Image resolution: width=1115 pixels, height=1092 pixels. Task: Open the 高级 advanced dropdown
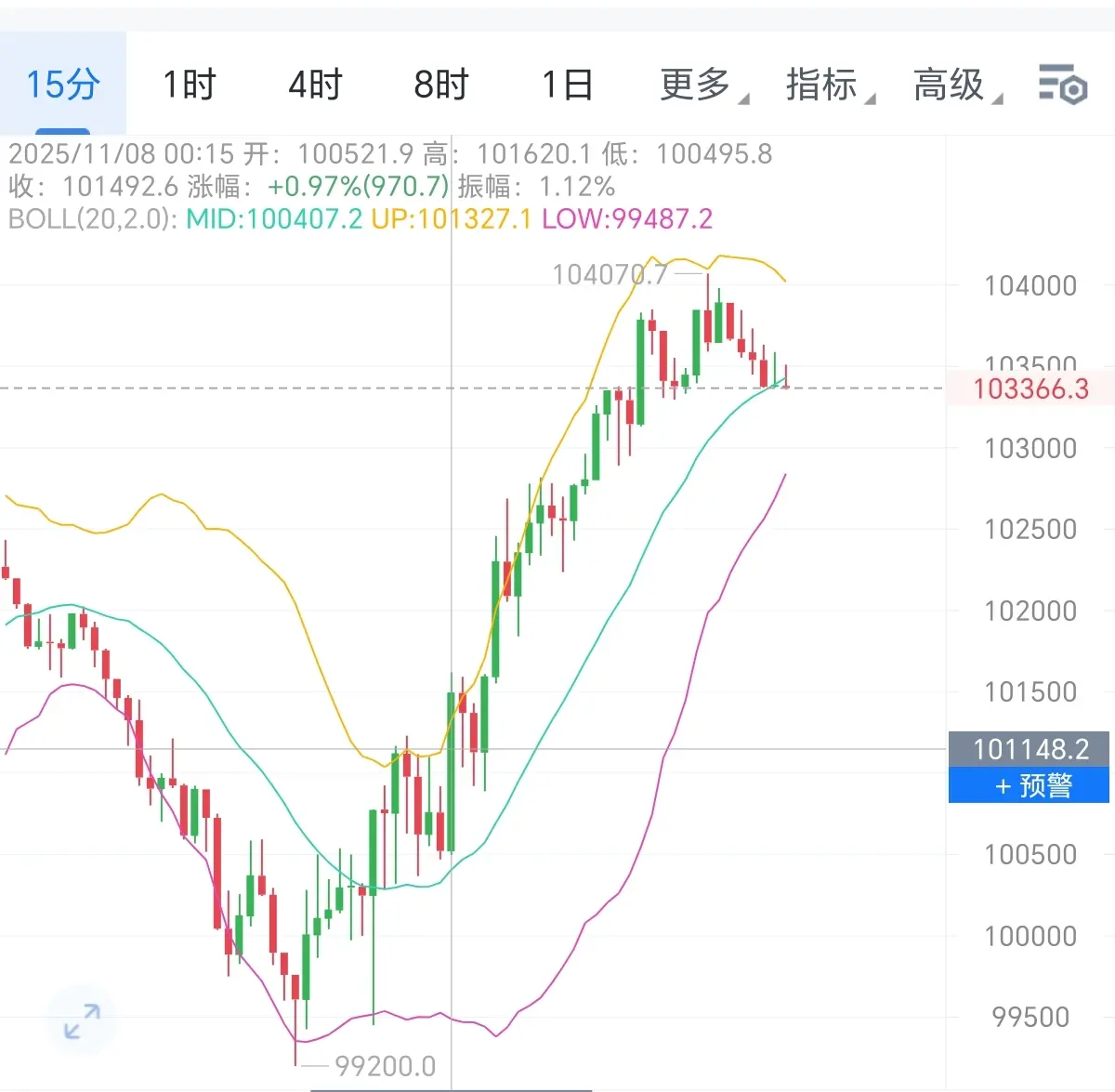coord(957,85)
